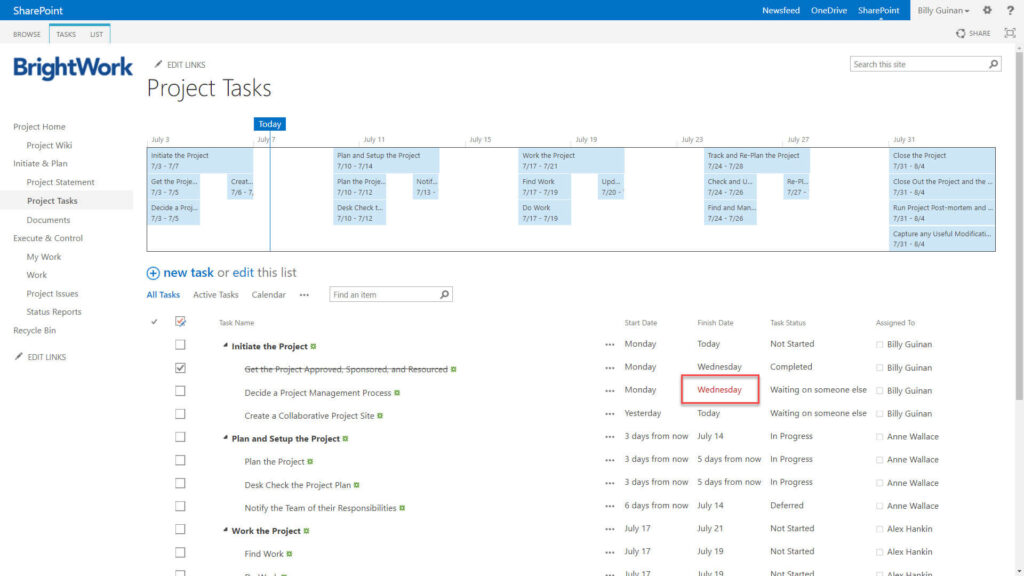Open the Project Issues navigation link

pos(52,294)
